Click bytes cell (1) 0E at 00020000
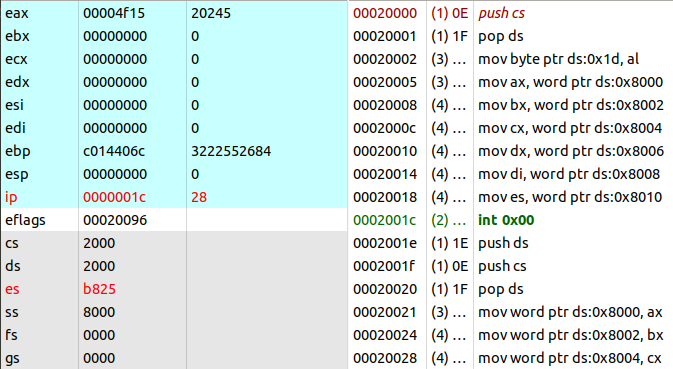The image size is (673, 369). point(449,13)
